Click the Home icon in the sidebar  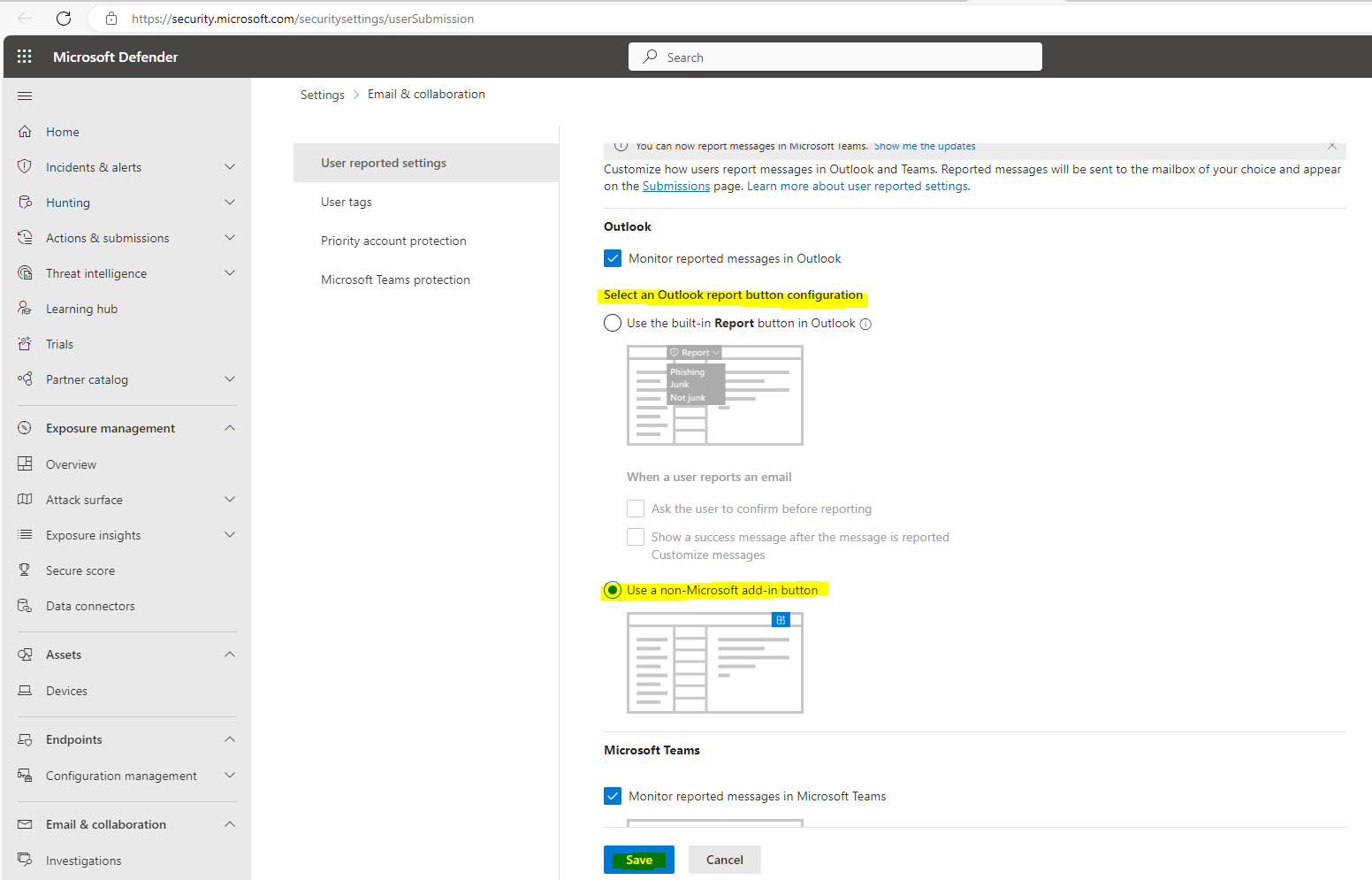pyautogui.click(x=26, y=131)
